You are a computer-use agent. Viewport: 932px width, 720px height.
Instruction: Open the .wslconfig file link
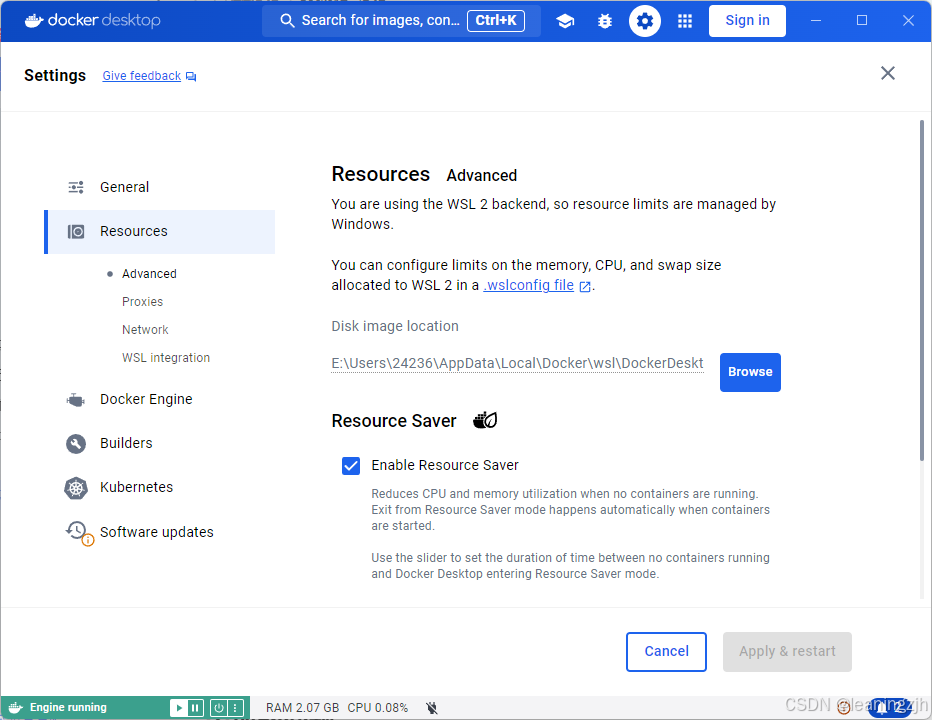[528, 285]
